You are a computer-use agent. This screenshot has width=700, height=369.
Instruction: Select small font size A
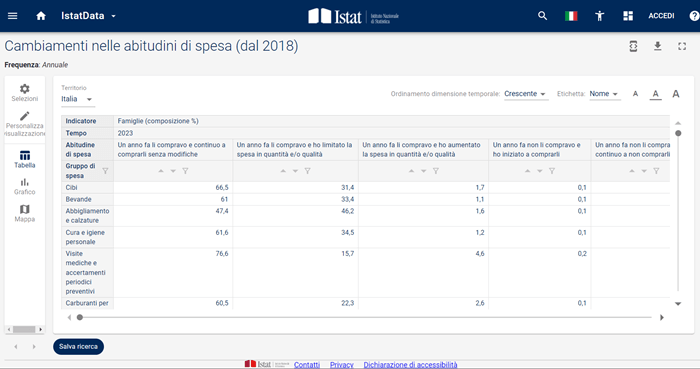tap(635, 94)
